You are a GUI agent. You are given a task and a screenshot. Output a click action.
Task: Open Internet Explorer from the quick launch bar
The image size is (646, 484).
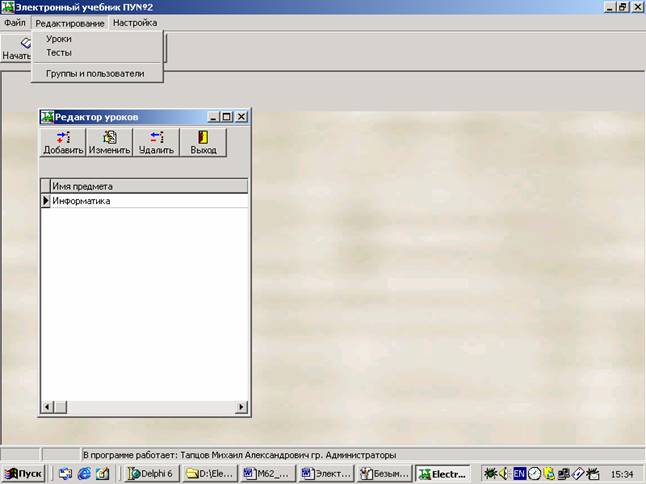pos(84,473)
